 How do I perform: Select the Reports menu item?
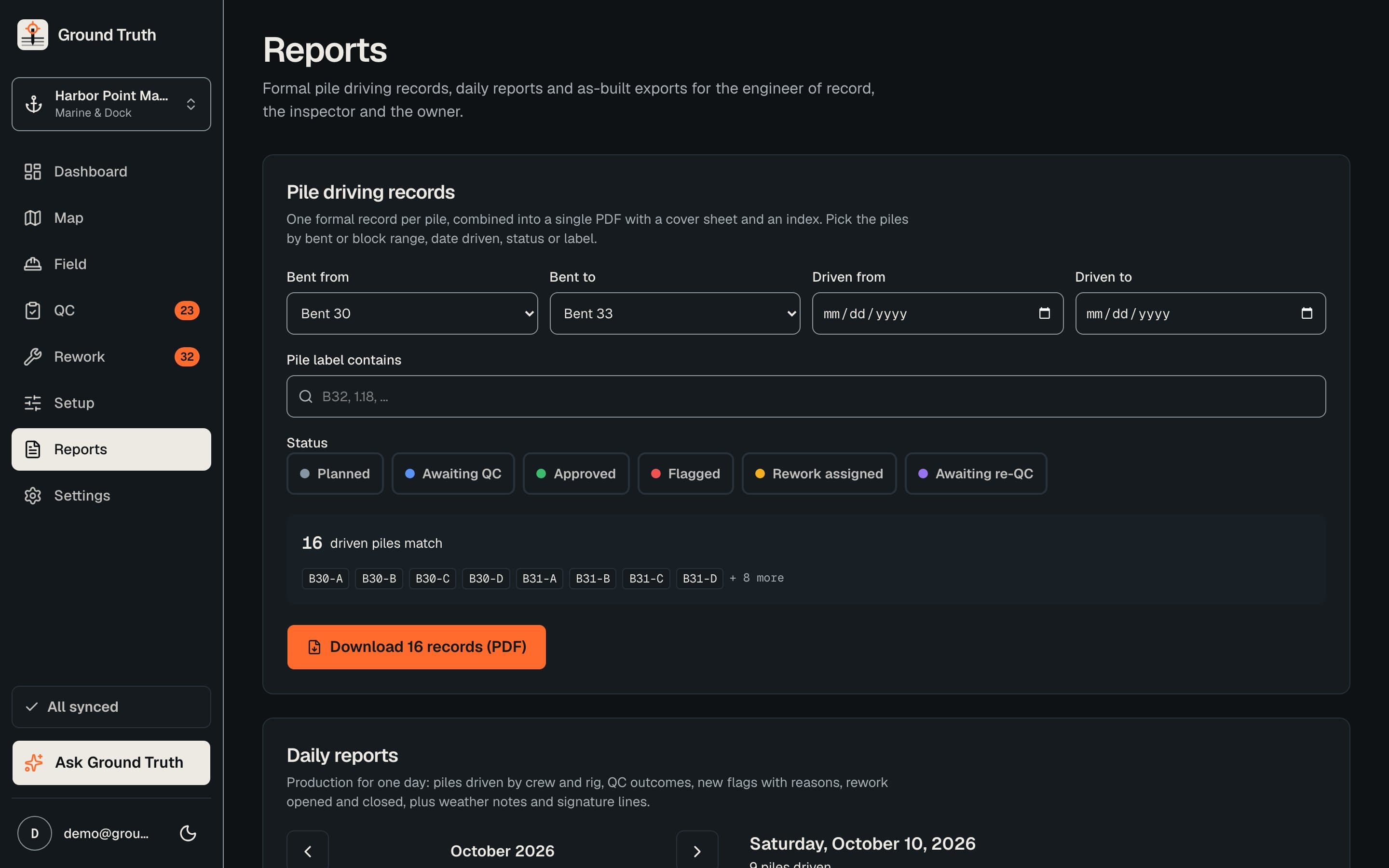point(111,449)
